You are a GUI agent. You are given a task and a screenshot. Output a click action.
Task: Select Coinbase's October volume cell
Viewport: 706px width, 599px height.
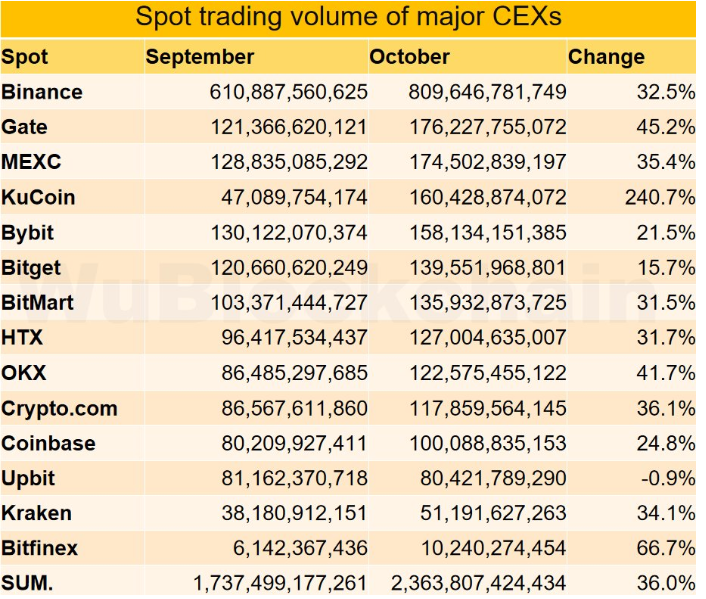tap(487, 443)
